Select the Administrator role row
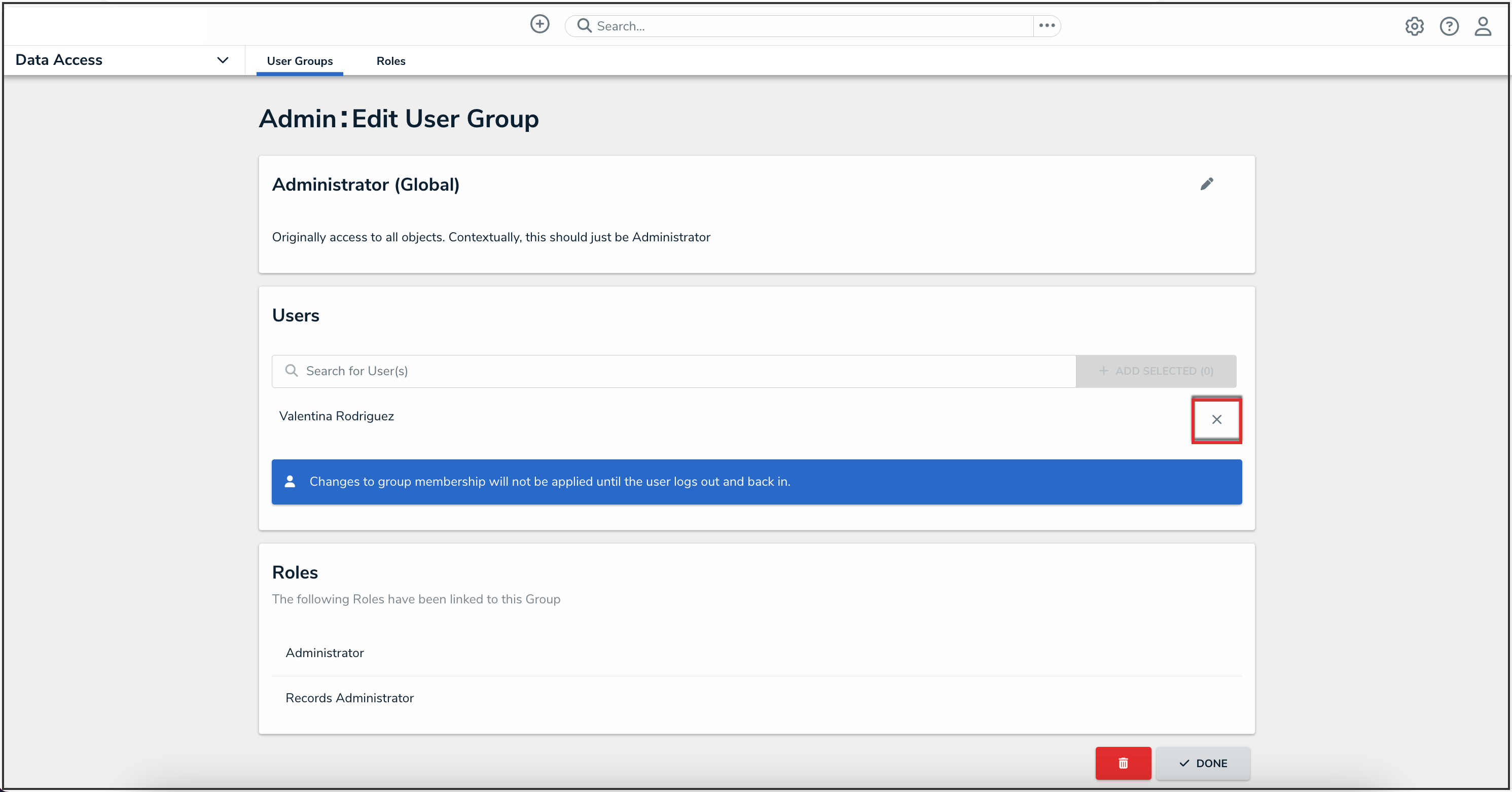 tap(325, 653)
